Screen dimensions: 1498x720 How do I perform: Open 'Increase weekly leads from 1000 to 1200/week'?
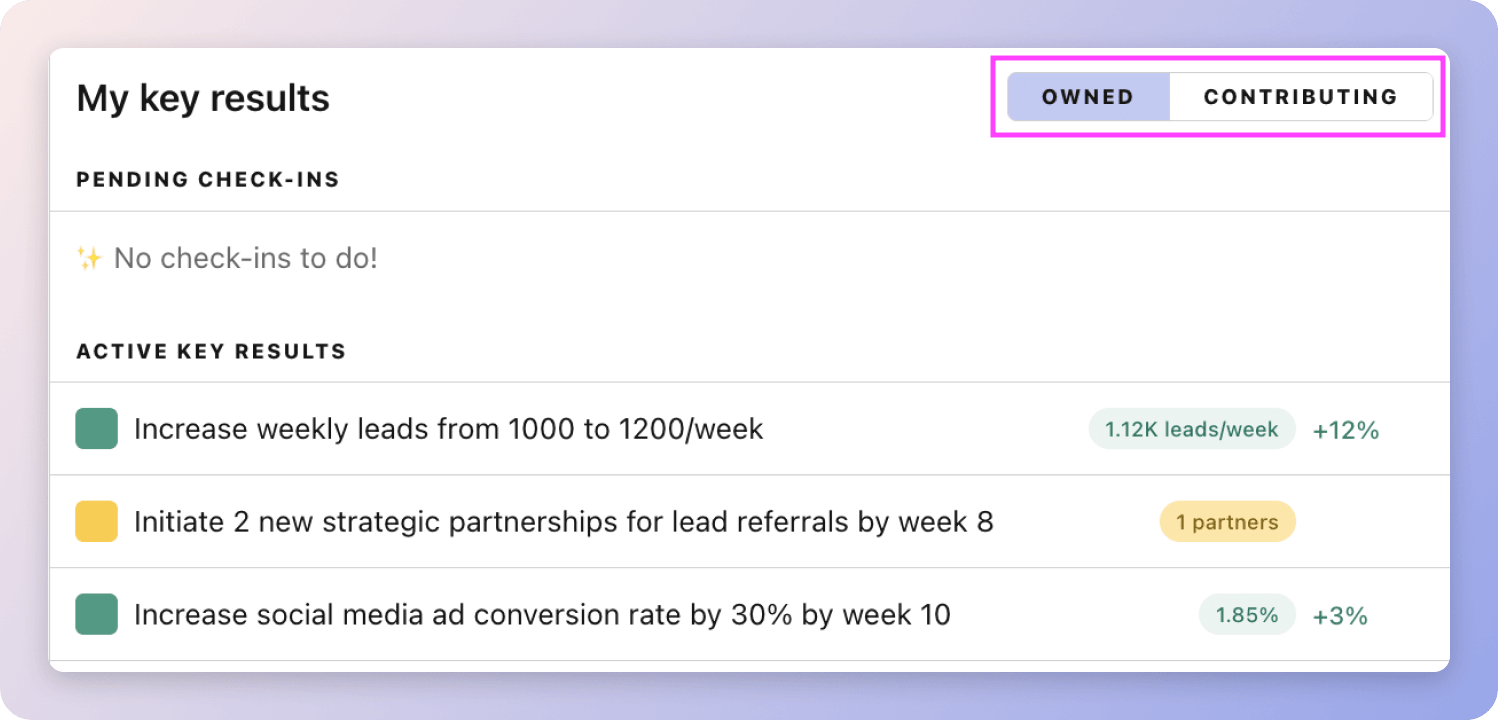point(448,429)
